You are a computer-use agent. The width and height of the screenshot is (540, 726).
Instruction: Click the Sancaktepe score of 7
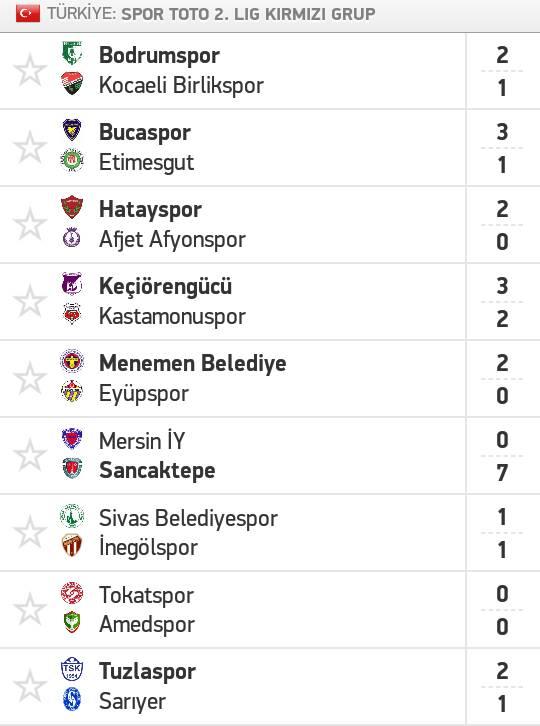point(502,473)
